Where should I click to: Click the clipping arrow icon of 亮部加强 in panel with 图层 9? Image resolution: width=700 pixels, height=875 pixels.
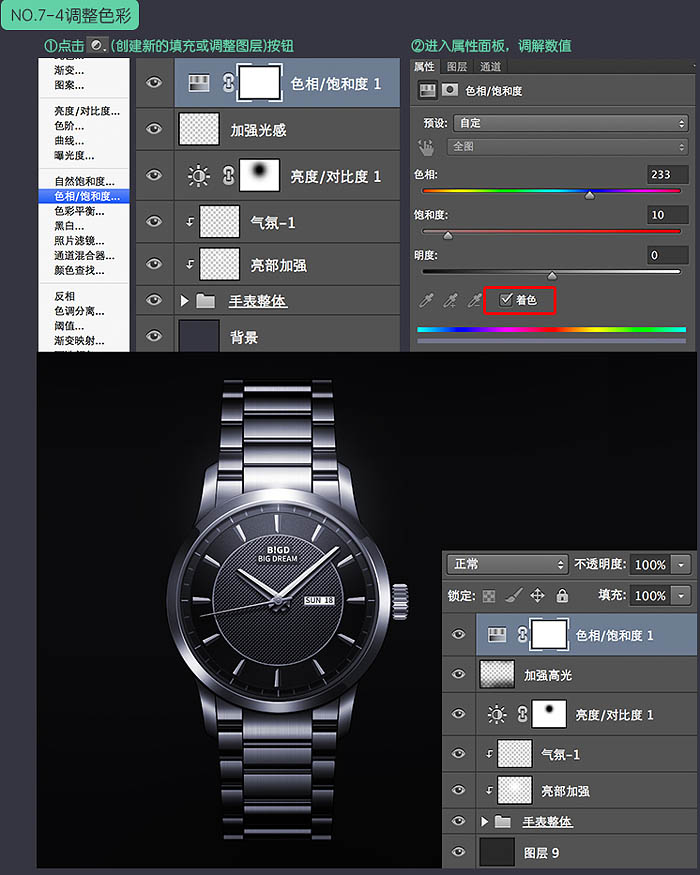point(489,790)
